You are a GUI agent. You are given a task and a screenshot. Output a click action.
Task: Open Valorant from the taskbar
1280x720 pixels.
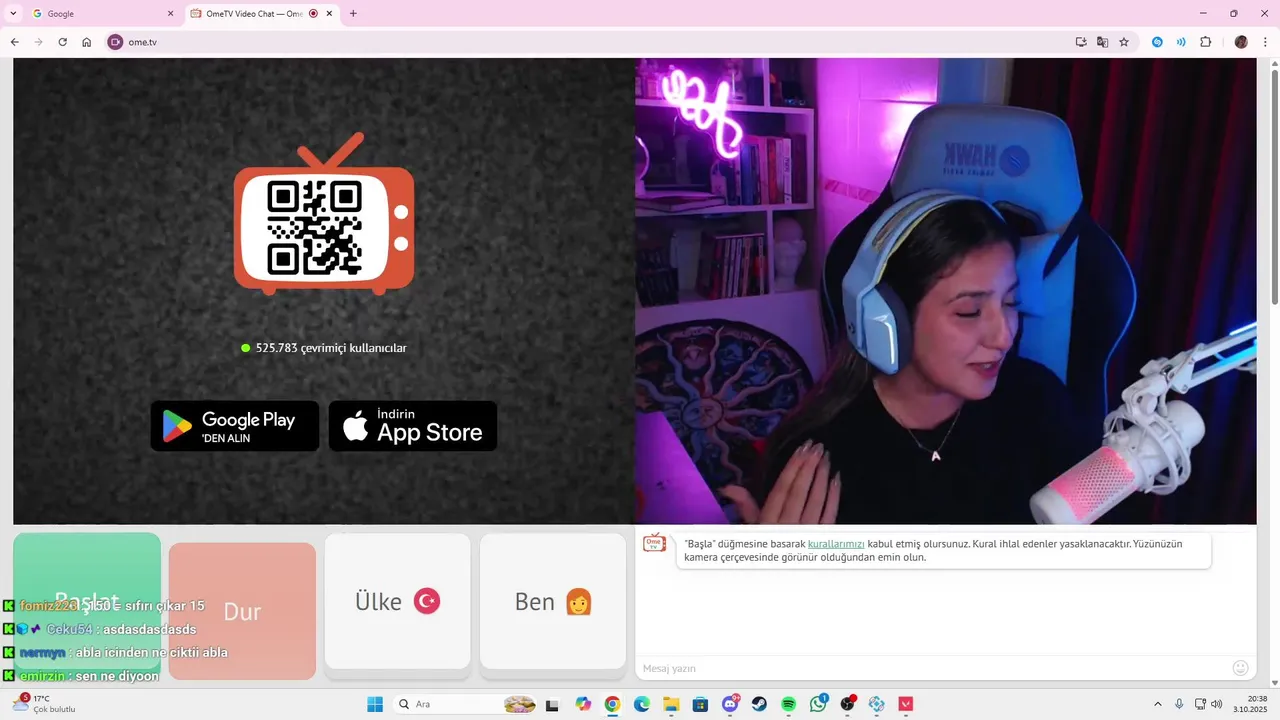pos(906,704)
